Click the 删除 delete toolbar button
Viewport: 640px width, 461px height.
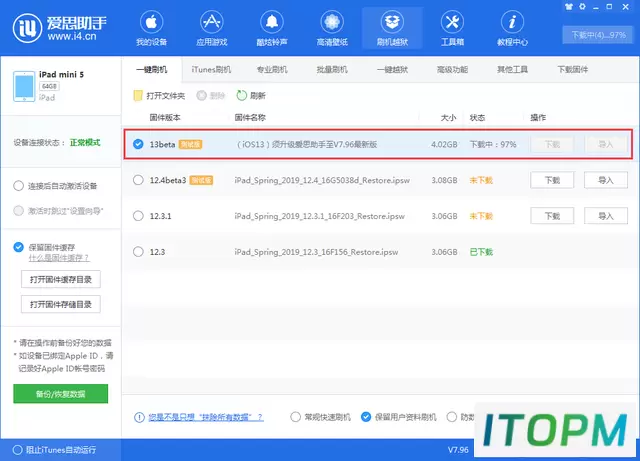(x=211, y=96)
